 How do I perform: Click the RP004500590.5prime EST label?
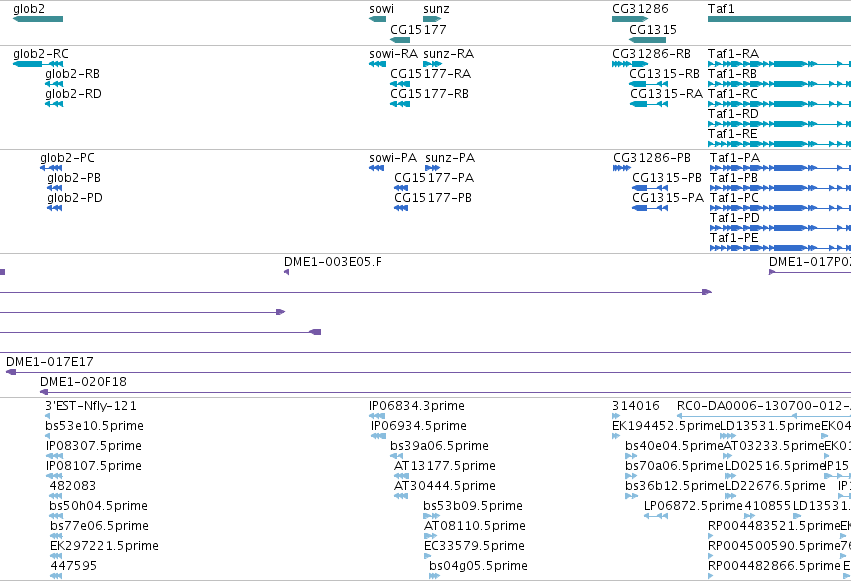coord(774,546)
